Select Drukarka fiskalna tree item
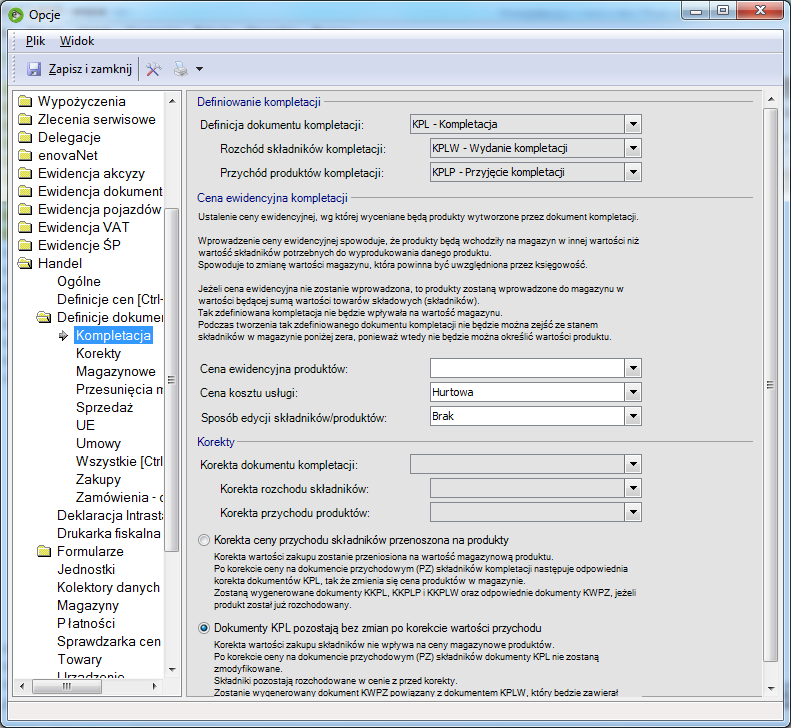Image resolution: width=791 pixels, height=728 pixels. pos(108,533)
